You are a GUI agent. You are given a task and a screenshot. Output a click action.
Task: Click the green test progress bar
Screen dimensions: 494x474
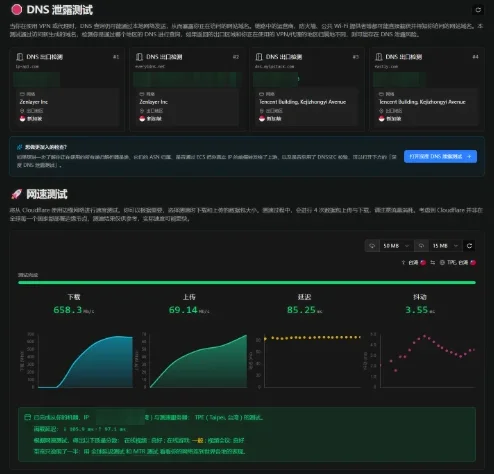[247, 283]
